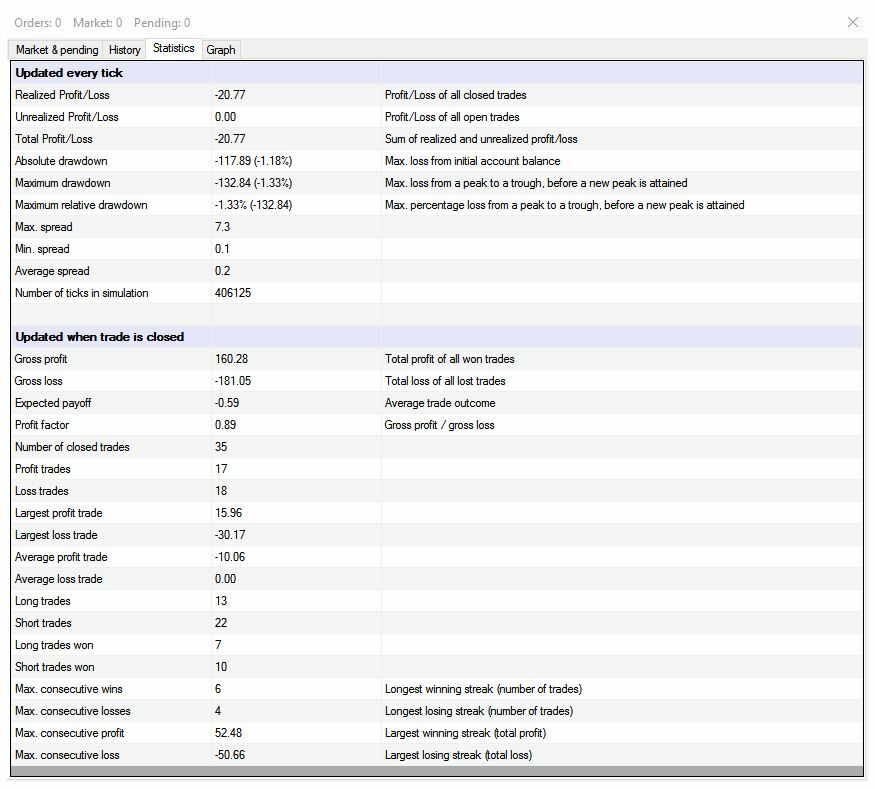
Task: Select the Unrealized Profit/Loss value 0.00
Action: (x=225, y=117)
